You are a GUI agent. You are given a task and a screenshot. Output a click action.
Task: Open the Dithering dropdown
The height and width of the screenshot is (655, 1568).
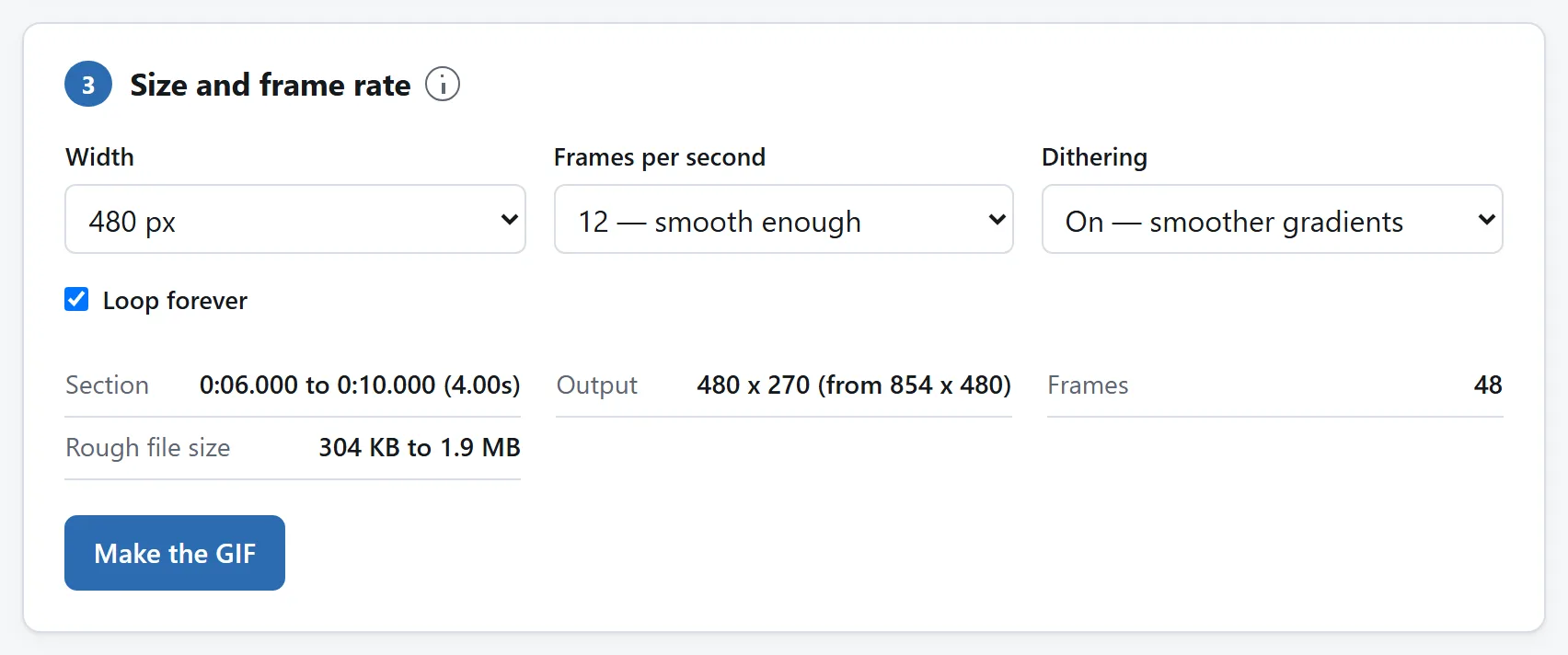tap(1272, 219)
